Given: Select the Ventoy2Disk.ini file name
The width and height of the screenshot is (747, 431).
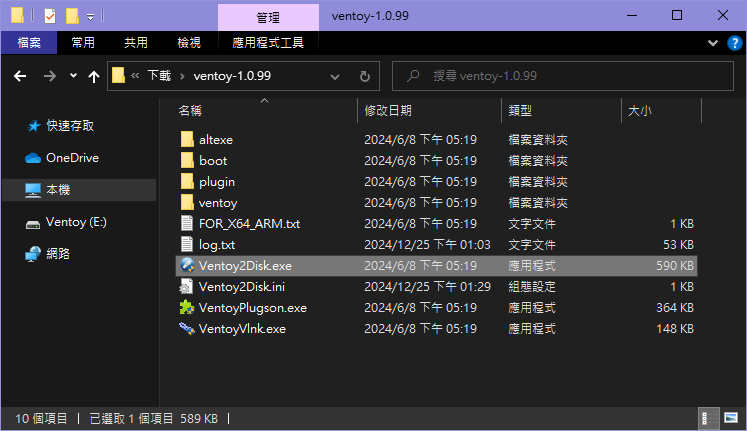Looking at the screenshot, I should (242, 287).
